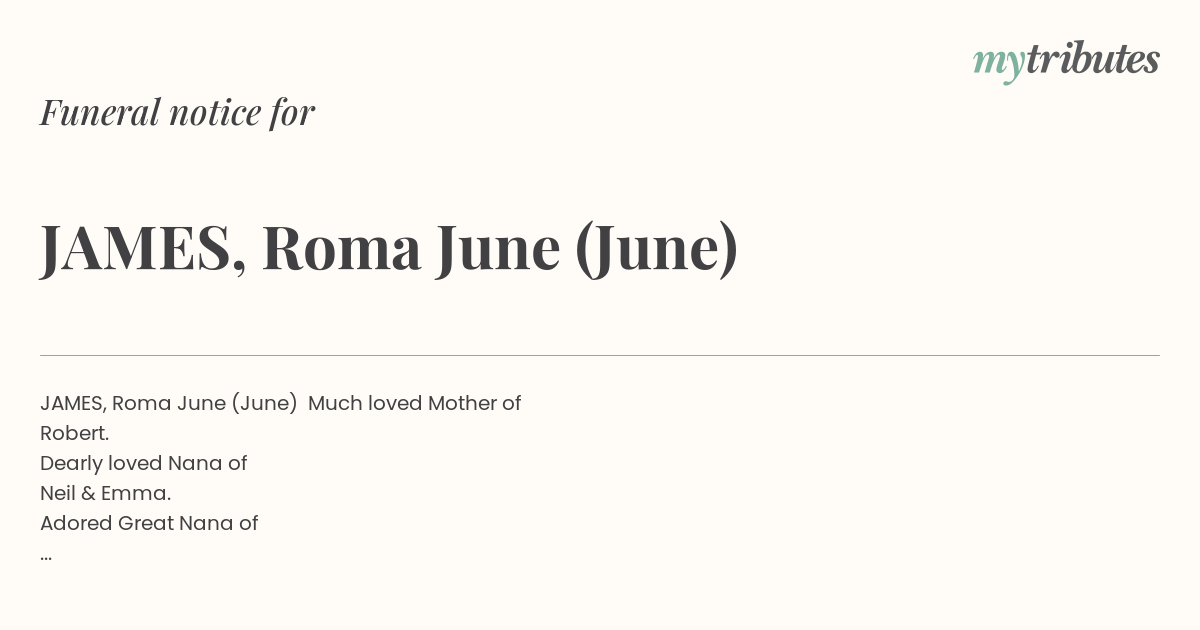Click "(June)" at end of large title
The height and width of the screenshot is (630, 1200).
coord(657,250)
